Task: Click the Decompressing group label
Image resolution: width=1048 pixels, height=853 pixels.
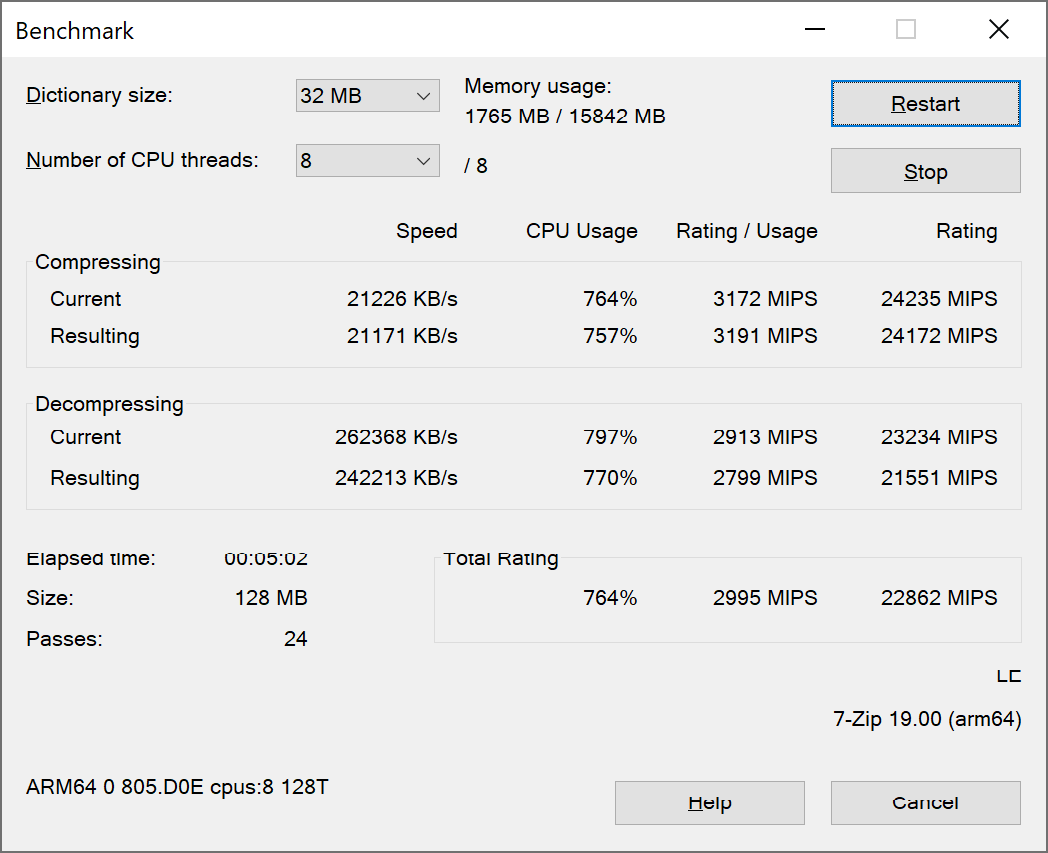Action: click(x=109, y=404)
